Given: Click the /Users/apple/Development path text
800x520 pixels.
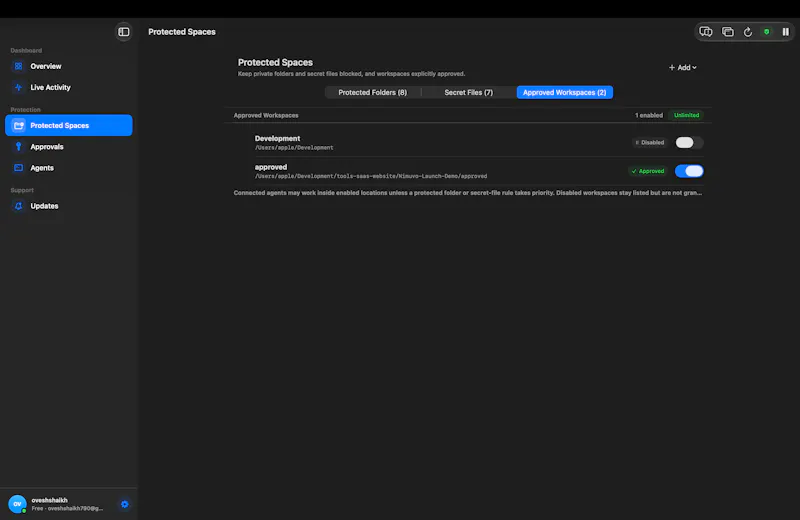Looking at the screenshot, I should pyautogui.click(x=294, y=147).
